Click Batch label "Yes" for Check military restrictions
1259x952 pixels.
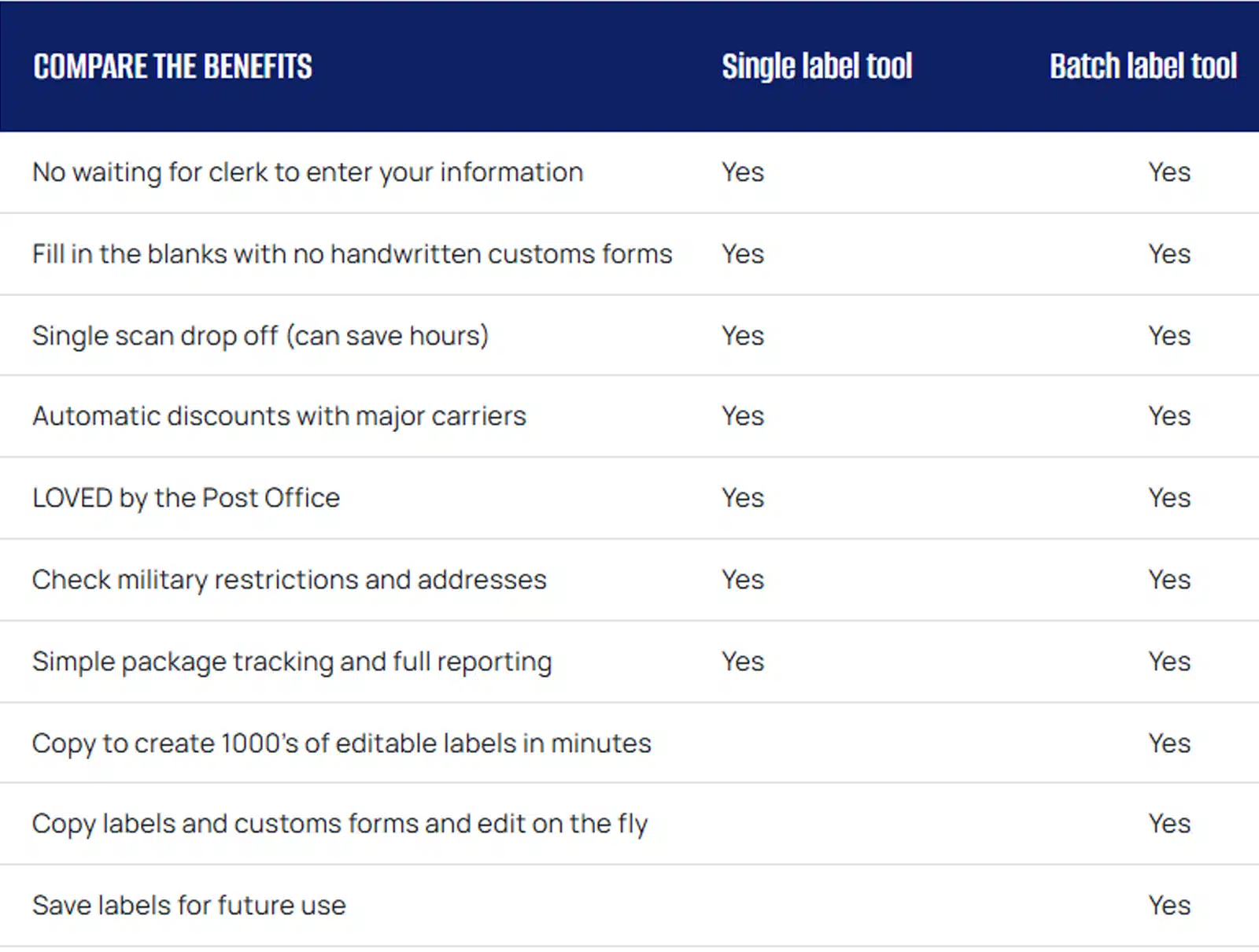pyautogui.click(x=1169, y=580)
